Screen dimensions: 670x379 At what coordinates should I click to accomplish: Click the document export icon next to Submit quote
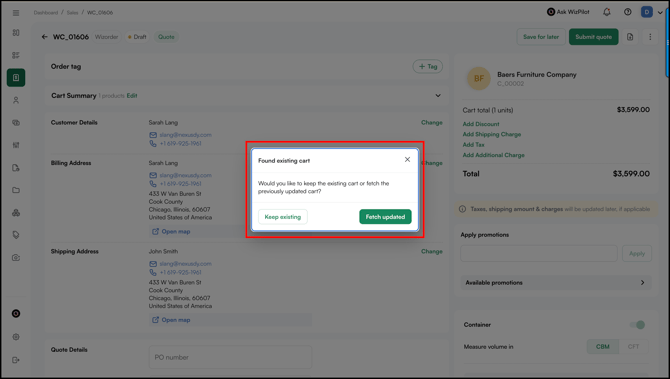(630, 37)
